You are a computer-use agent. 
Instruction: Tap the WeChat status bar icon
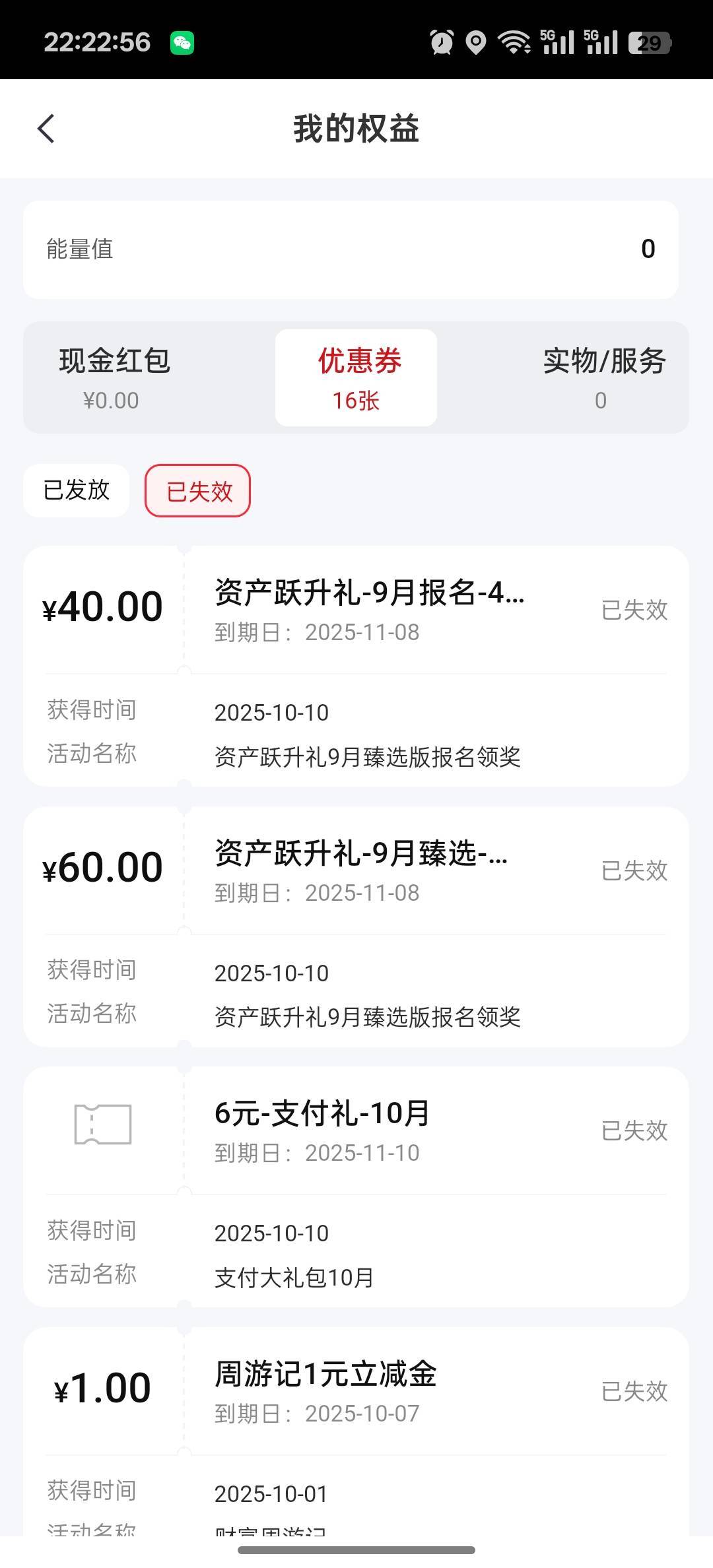click(x=182, y=43)
